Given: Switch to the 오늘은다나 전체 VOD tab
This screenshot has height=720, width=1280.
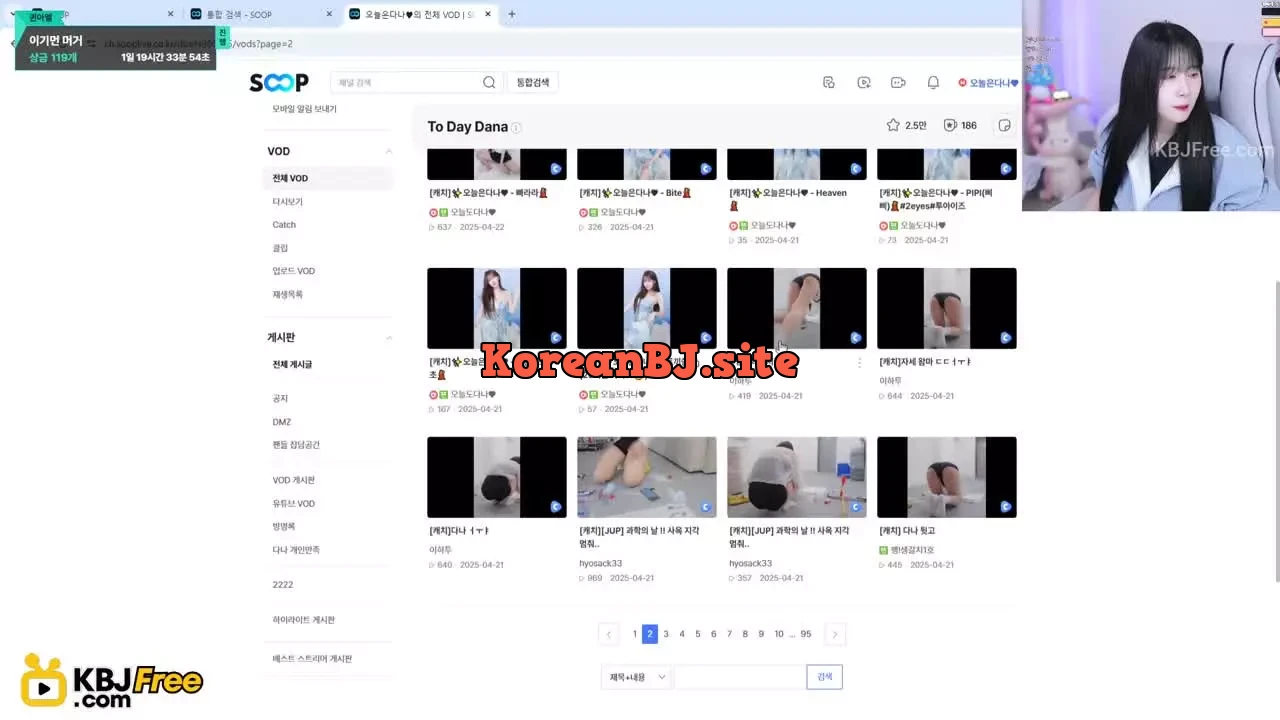Looking at the screenshot, I should click(x=420, y=14).
